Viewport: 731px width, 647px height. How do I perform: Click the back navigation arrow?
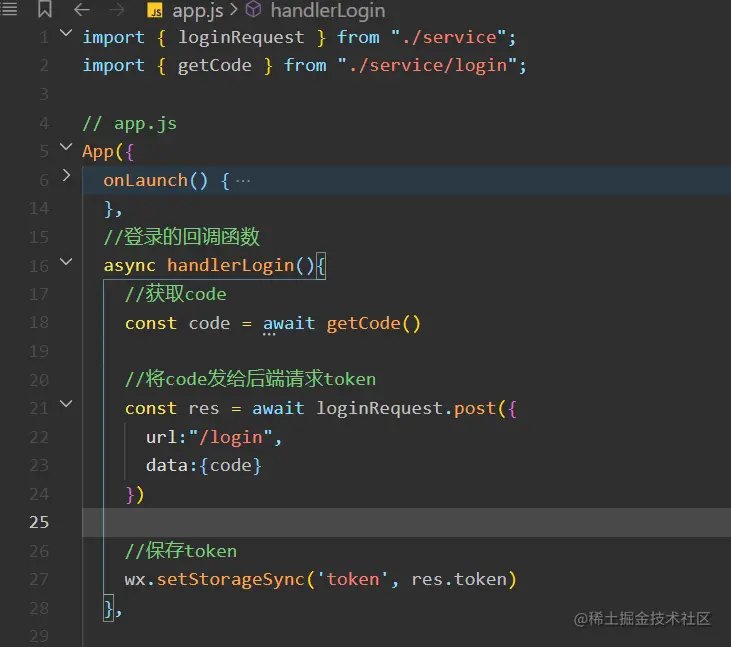(x=82, y=9)
